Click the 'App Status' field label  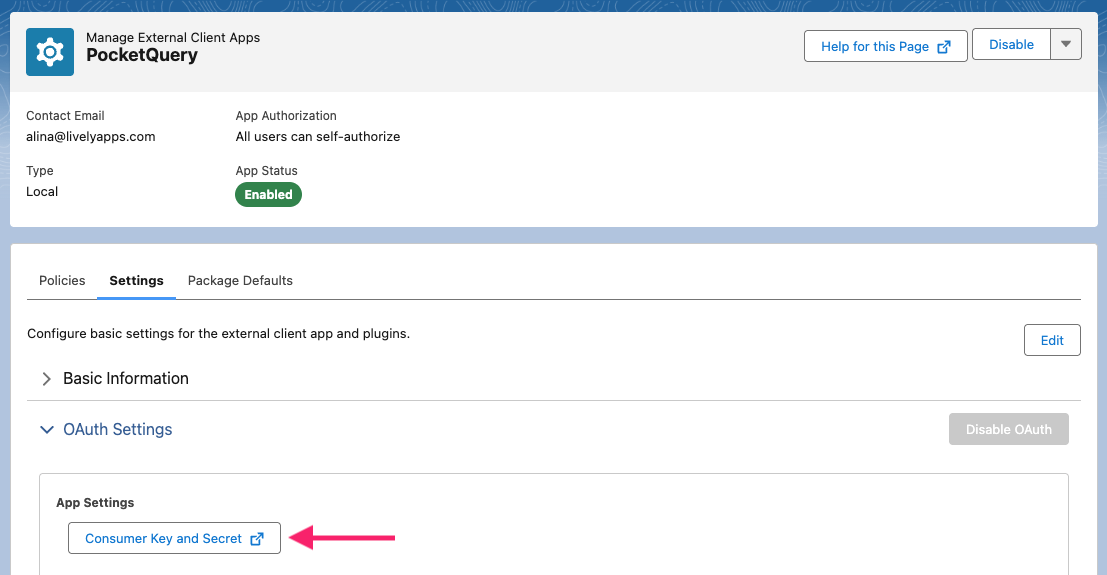click(x=266, y=171)
